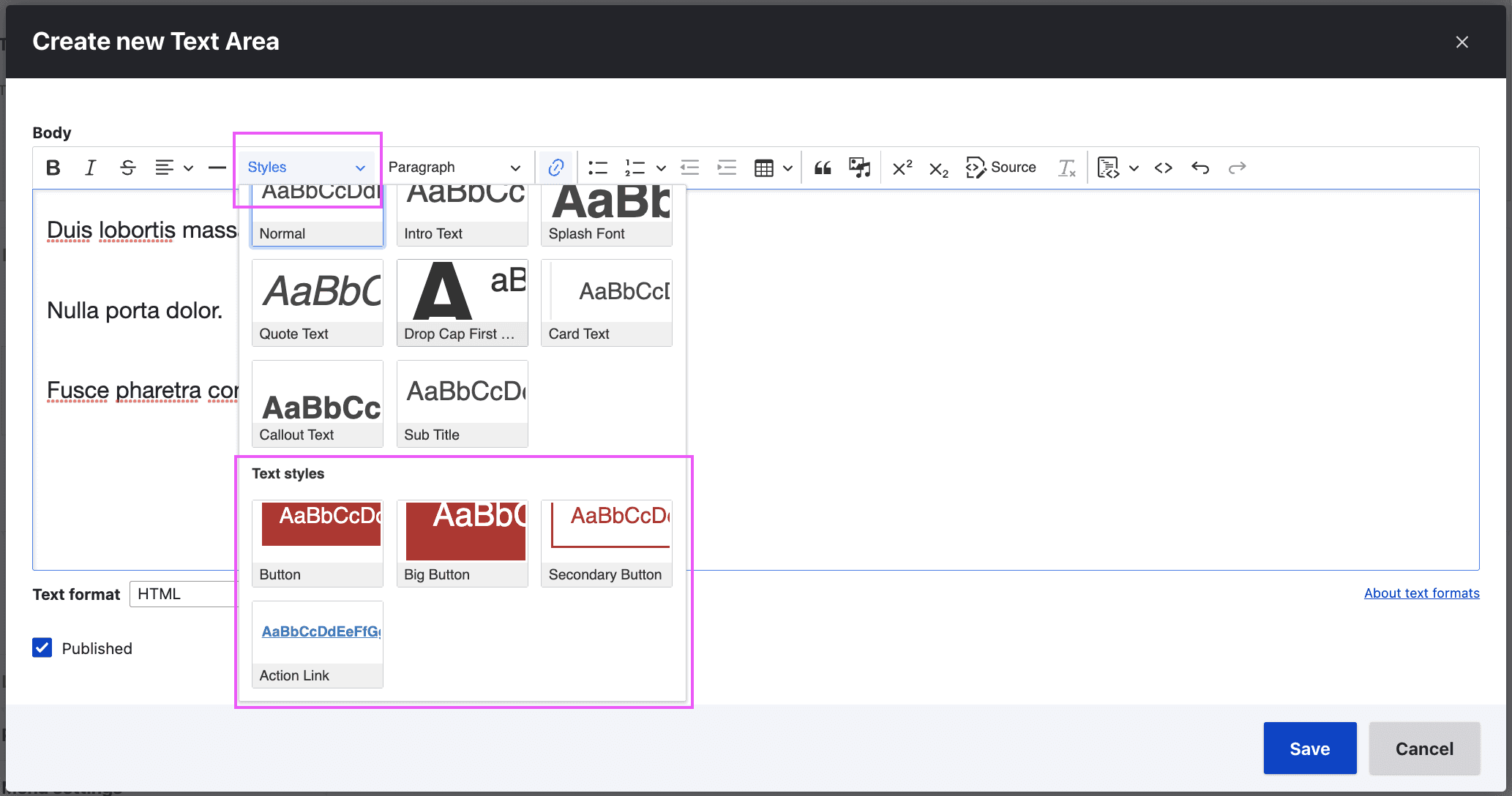Viewport: 1512px width, 796px height.
Task: Open the About text formats link
Action: [x=1421, y=593]
